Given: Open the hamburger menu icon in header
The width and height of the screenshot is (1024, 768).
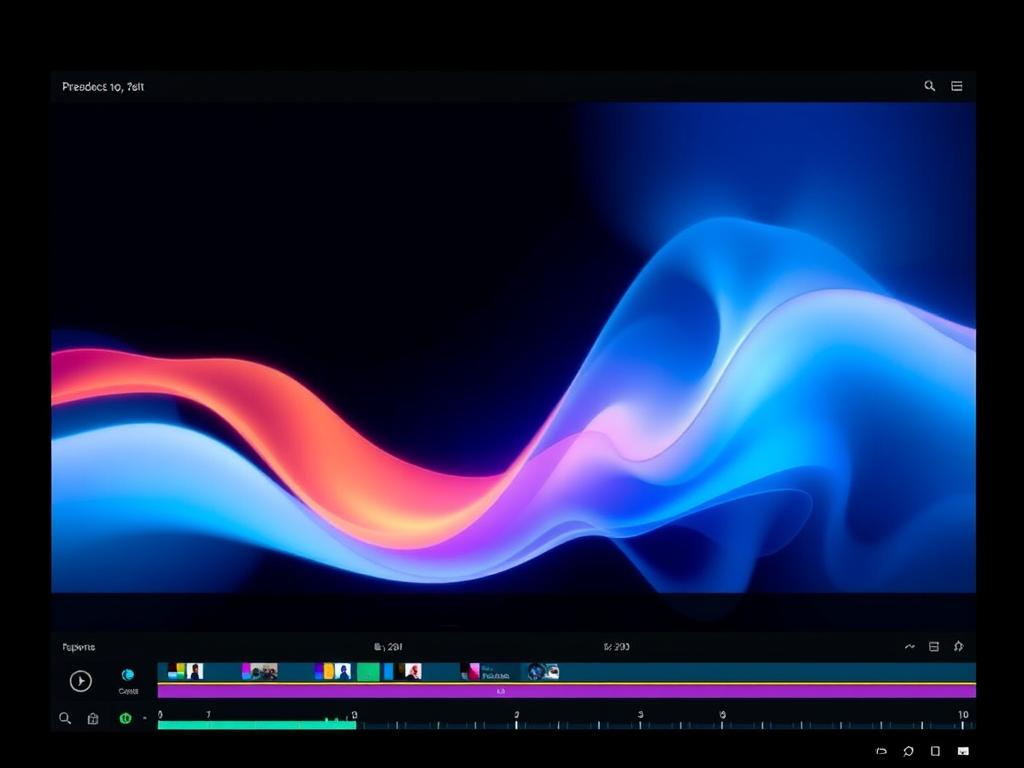Looking at the screenshot, I should tap(957, 86).
